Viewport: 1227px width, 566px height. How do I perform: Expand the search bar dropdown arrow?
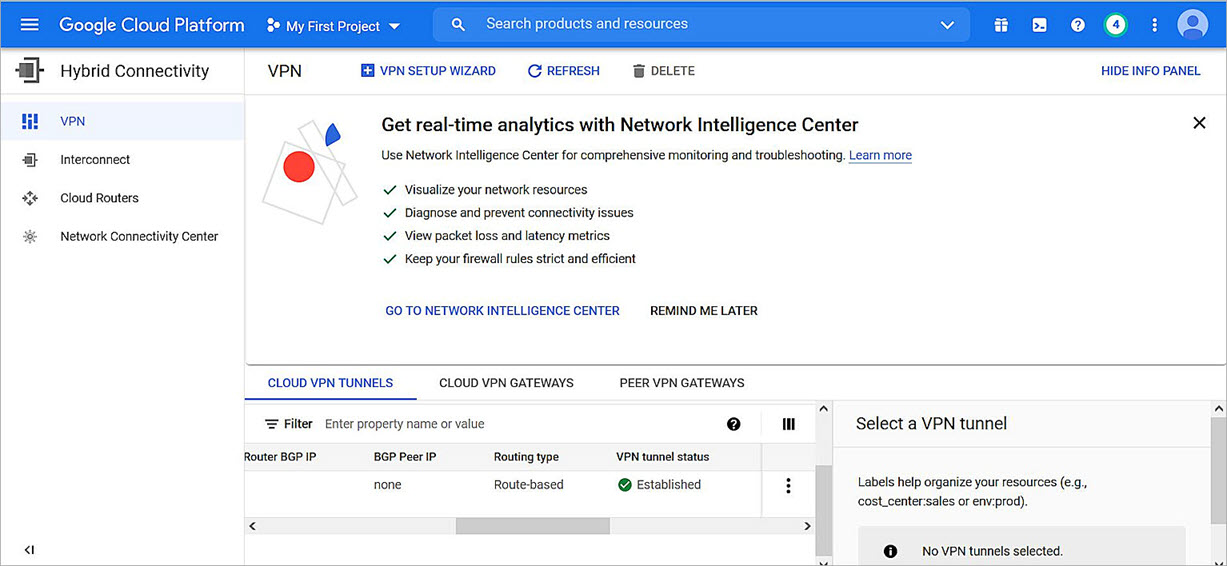(x=947, y=25)
